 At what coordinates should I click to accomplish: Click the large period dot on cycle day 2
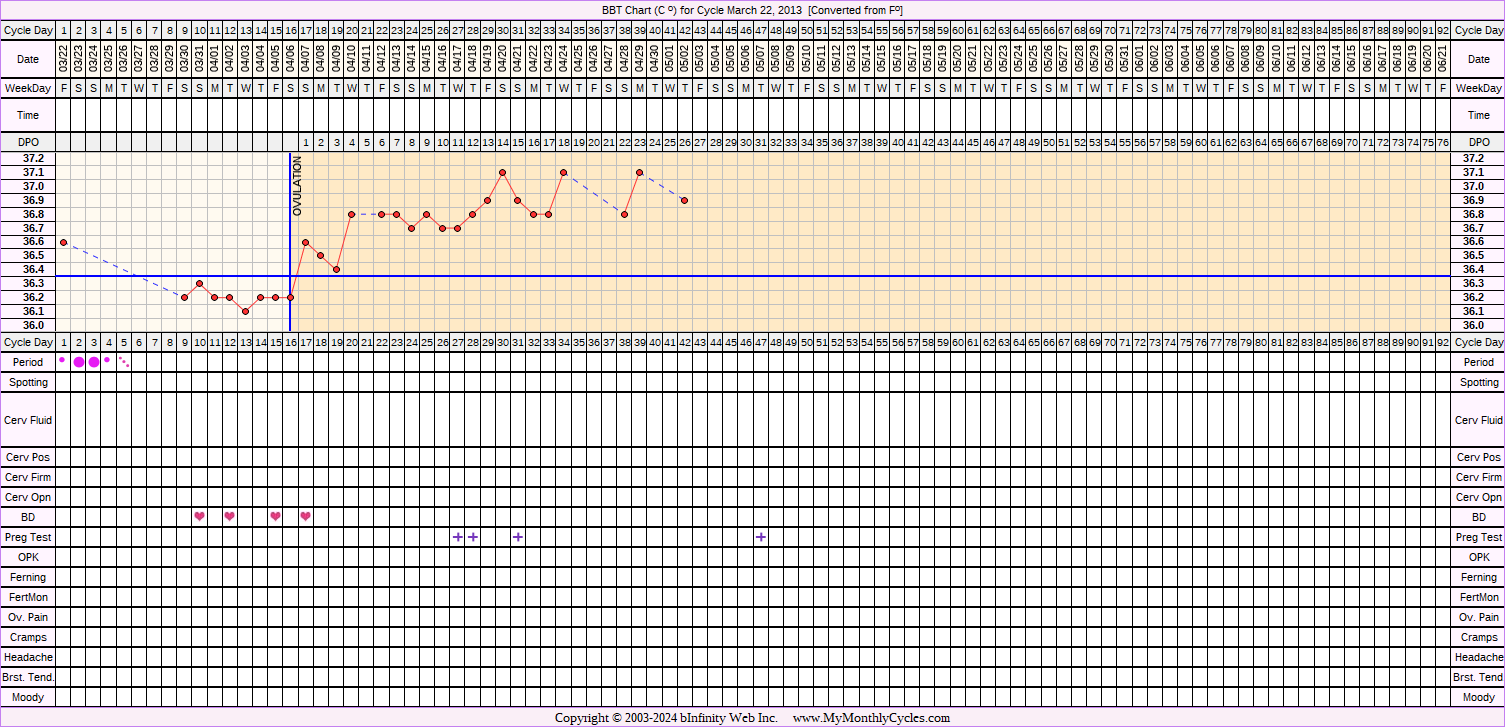(79, 362)
